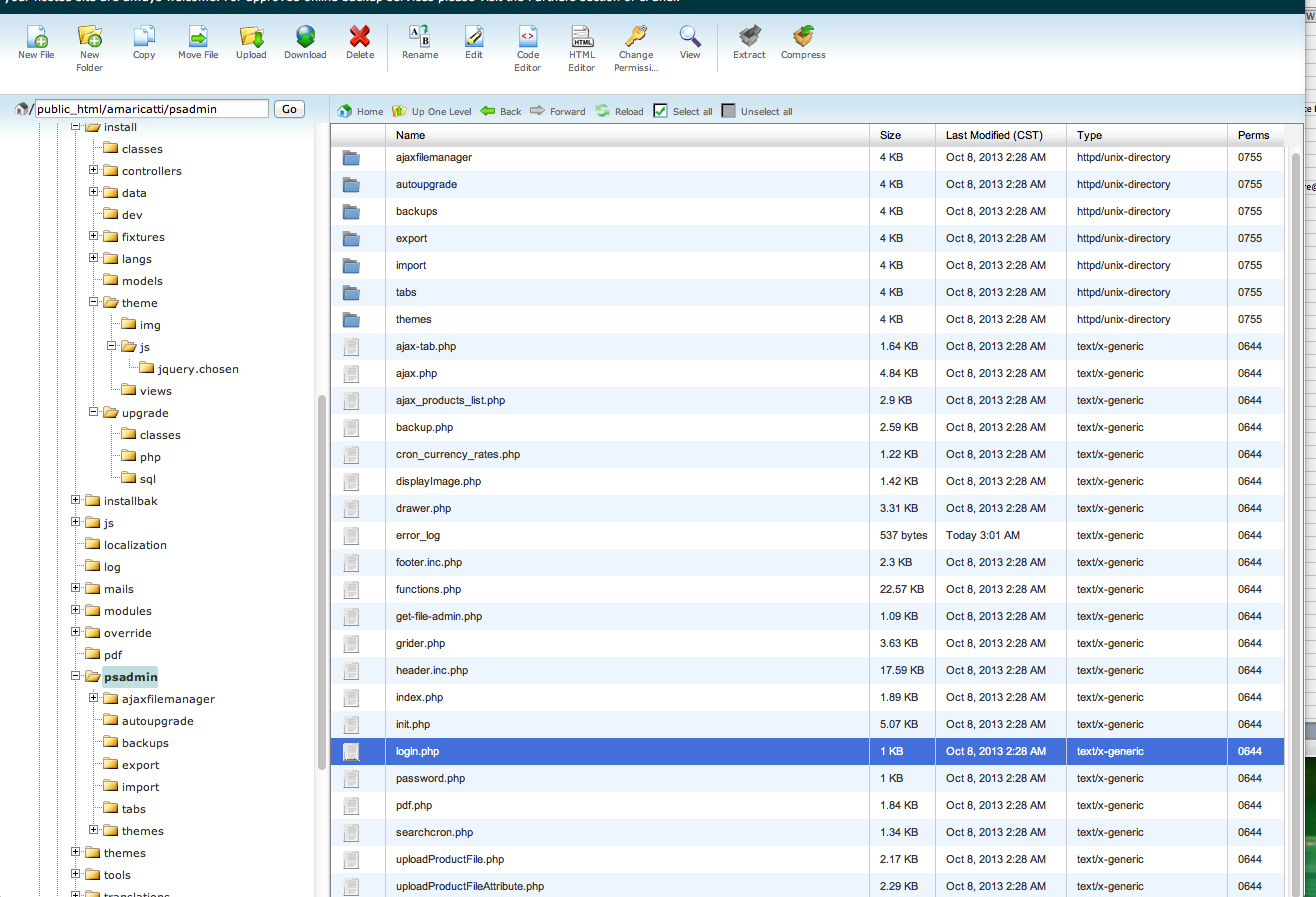Select functions.php in file list
1316x897 pixels.
(x=807, y=589)
